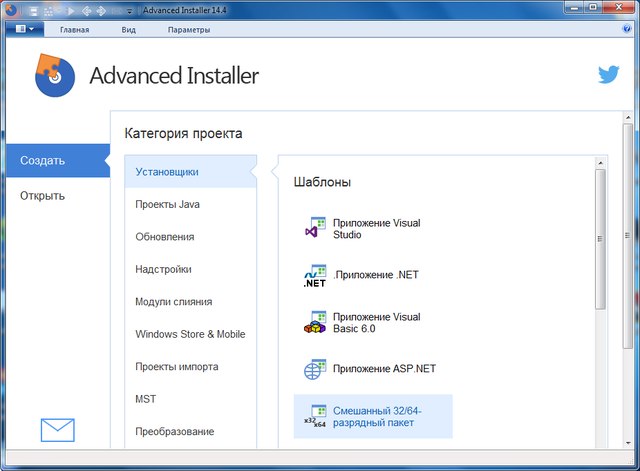Switch to the Вид ribbon tab
This screenshot has height=471, width=640.
[x=128, y=30]
